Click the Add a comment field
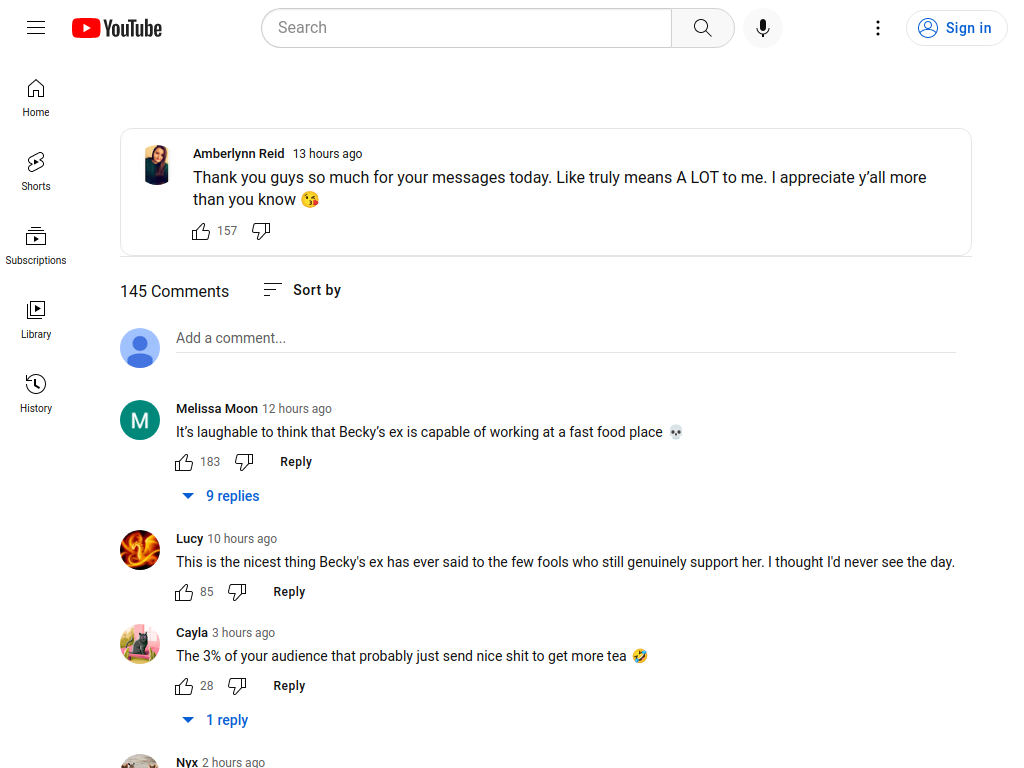The height and width of the screenshot is (768, 1024). pos(566,338)
